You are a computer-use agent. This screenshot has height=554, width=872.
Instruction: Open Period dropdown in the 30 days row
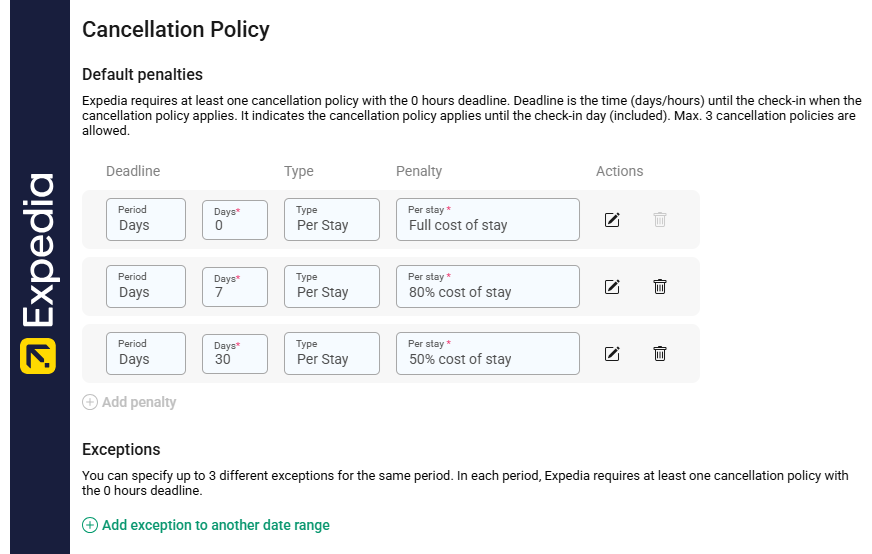[146, 353]
